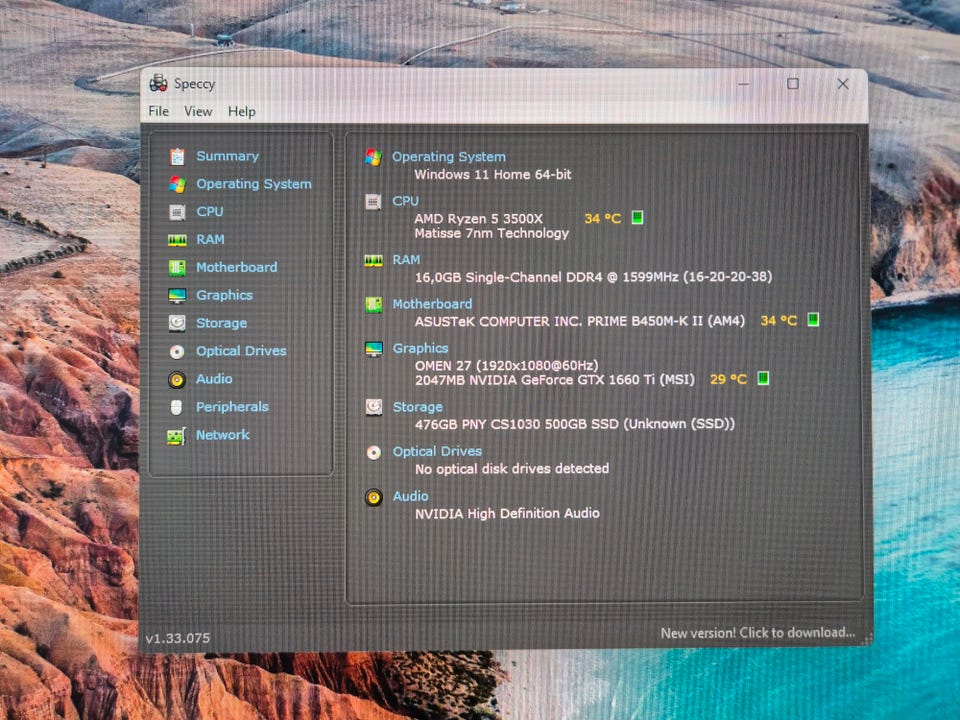This screenshot has width=960, height=720.
Task: Click the 'Matisse 7nm Technology' text
Action: 492,233
